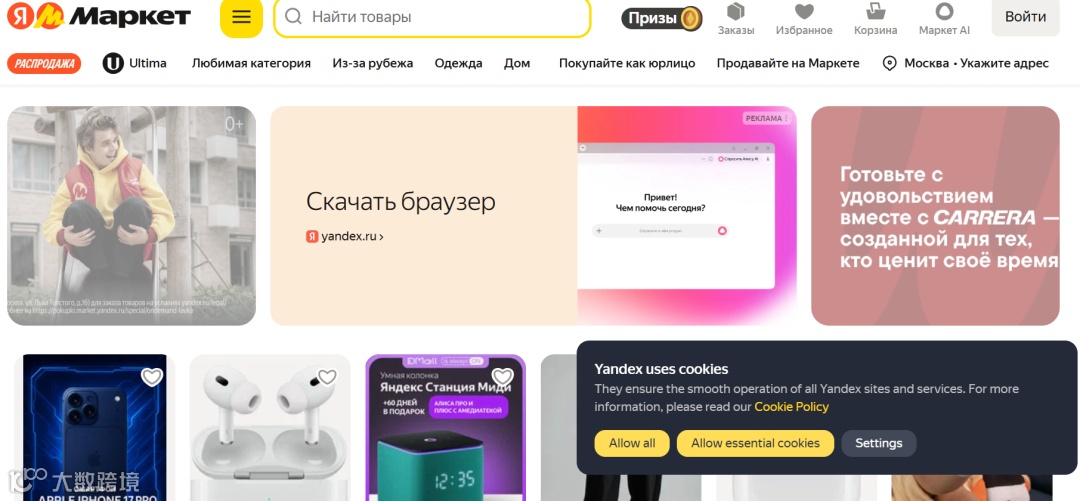The image size is (1080, 501).
Task: Open Москва address location selector
Action: coord(966,63)
